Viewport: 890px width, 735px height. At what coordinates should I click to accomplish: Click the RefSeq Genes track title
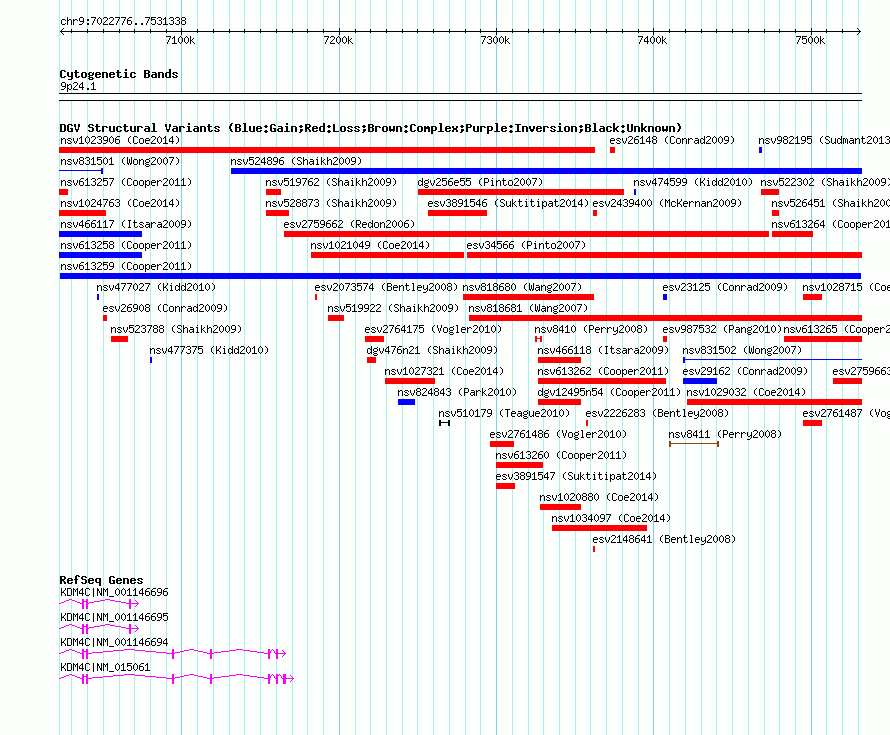coord(101,580)
